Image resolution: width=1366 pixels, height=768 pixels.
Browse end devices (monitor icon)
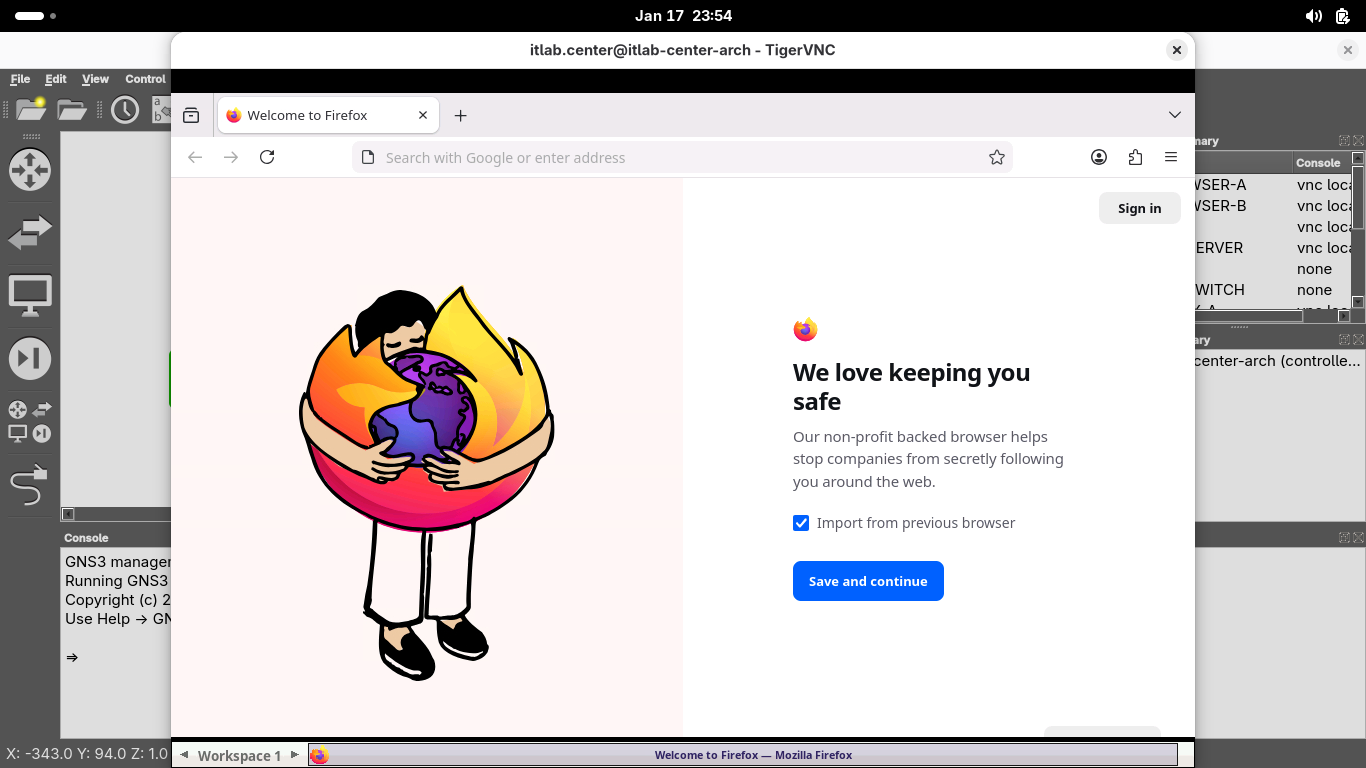tap(29, 296)
